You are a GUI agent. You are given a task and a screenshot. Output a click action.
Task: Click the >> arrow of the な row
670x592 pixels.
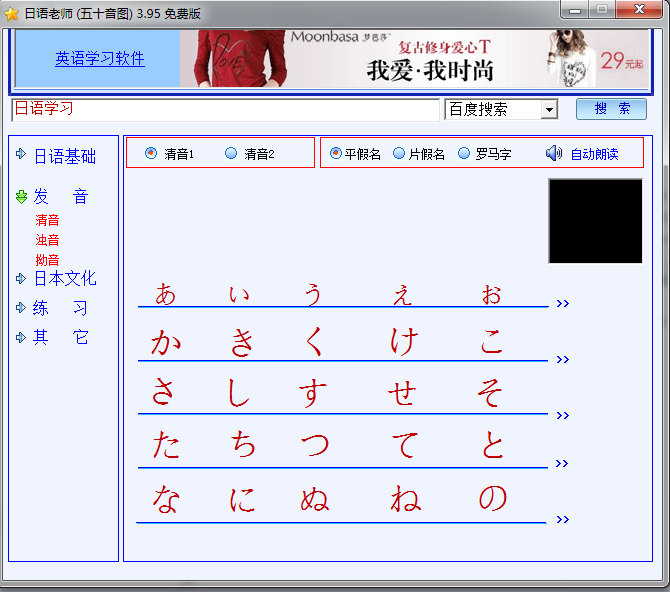562,519
